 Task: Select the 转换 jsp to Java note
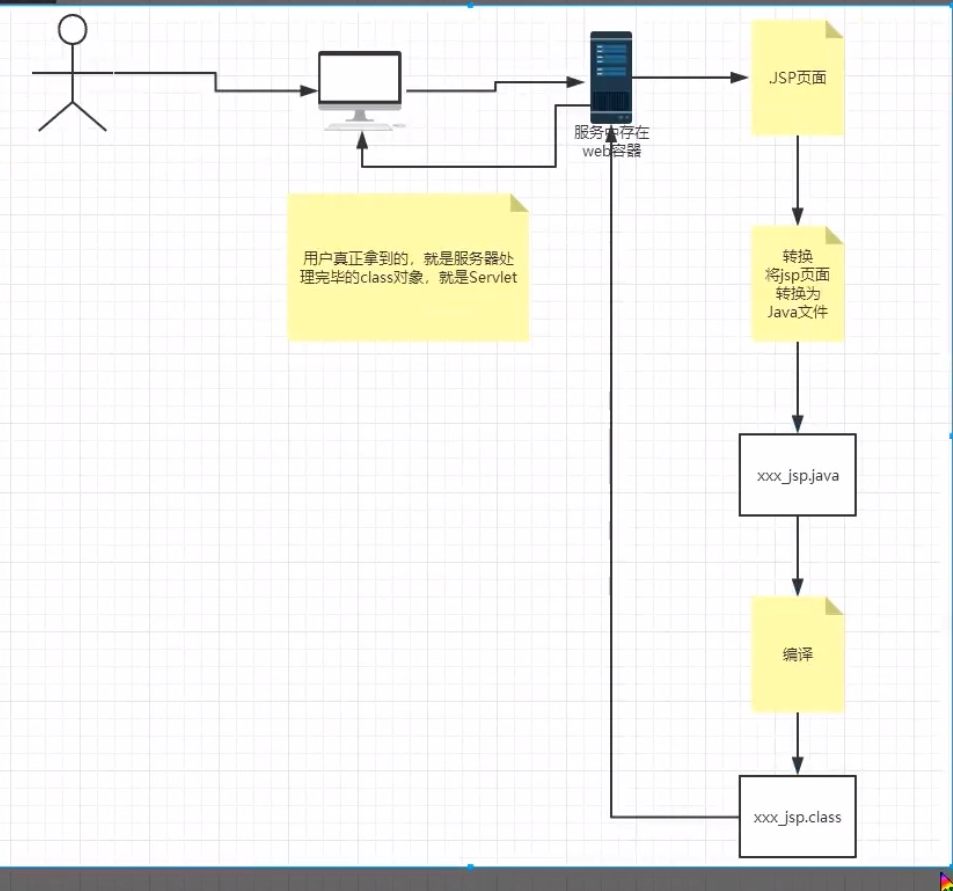click(x=797, y=284)
